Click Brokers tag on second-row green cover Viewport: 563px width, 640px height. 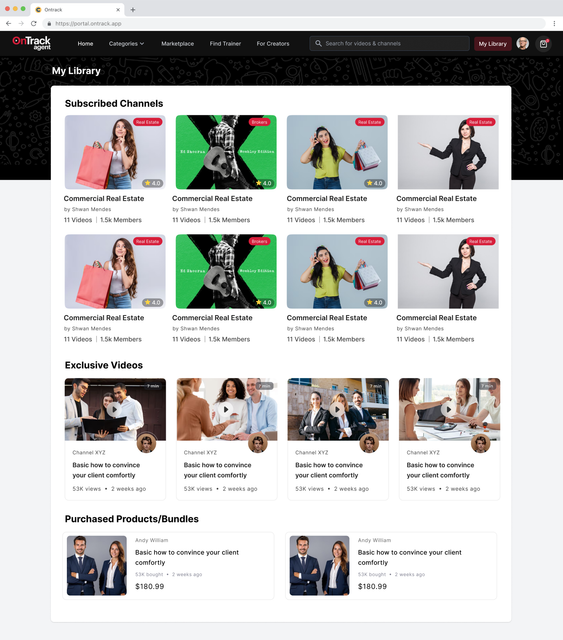[259, 241]
